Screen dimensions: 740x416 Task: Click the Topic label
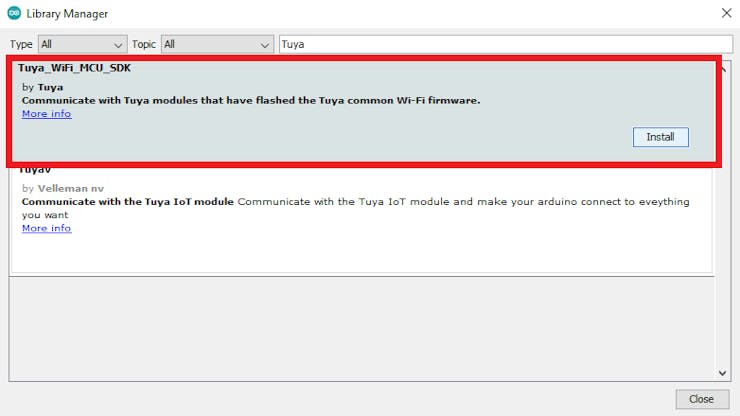click(x=144, y=44)
